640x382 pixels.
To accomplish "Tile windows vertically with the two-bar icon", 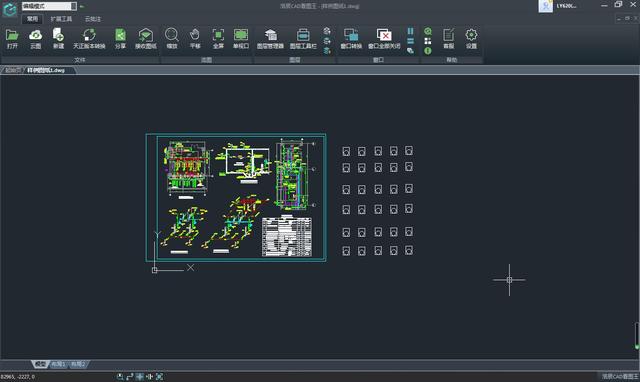I will (x=411, y=31).
